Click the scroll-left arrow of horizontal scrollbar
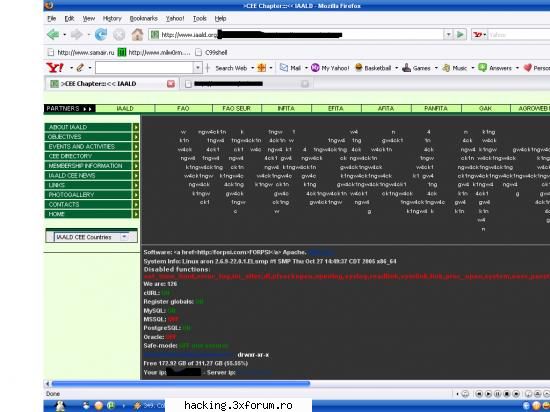Image resolution: width=550 pixels, height=412 pixels. [48, 384]
